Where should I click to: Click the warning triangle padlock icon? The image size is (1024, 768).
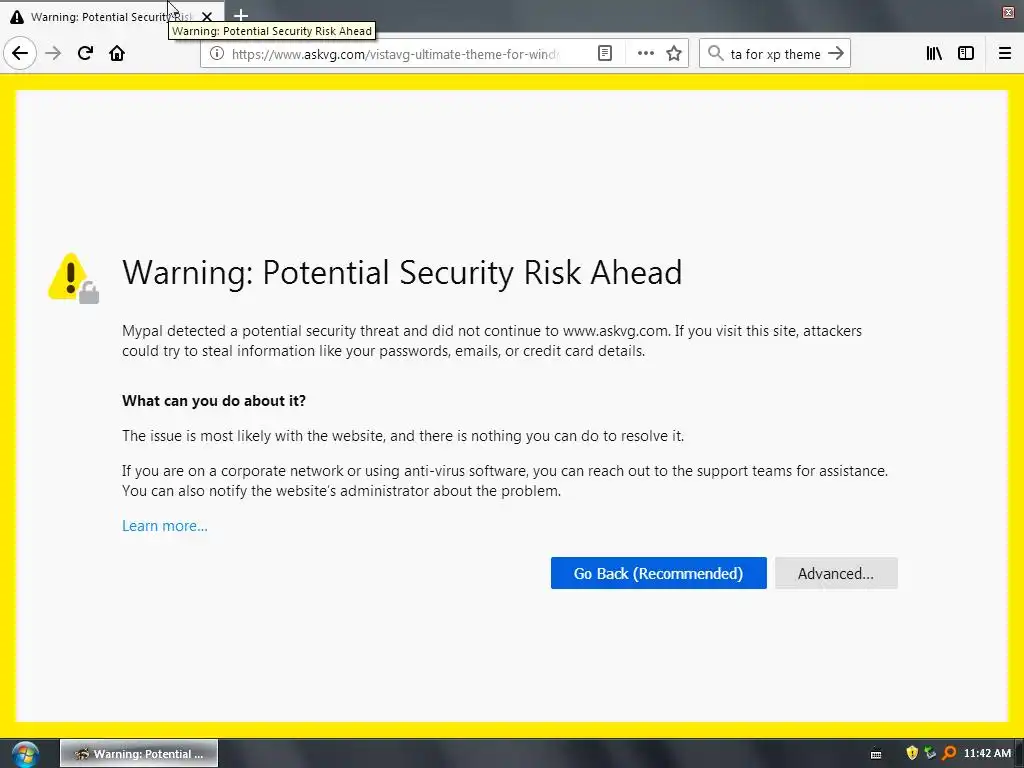[74, 278]
